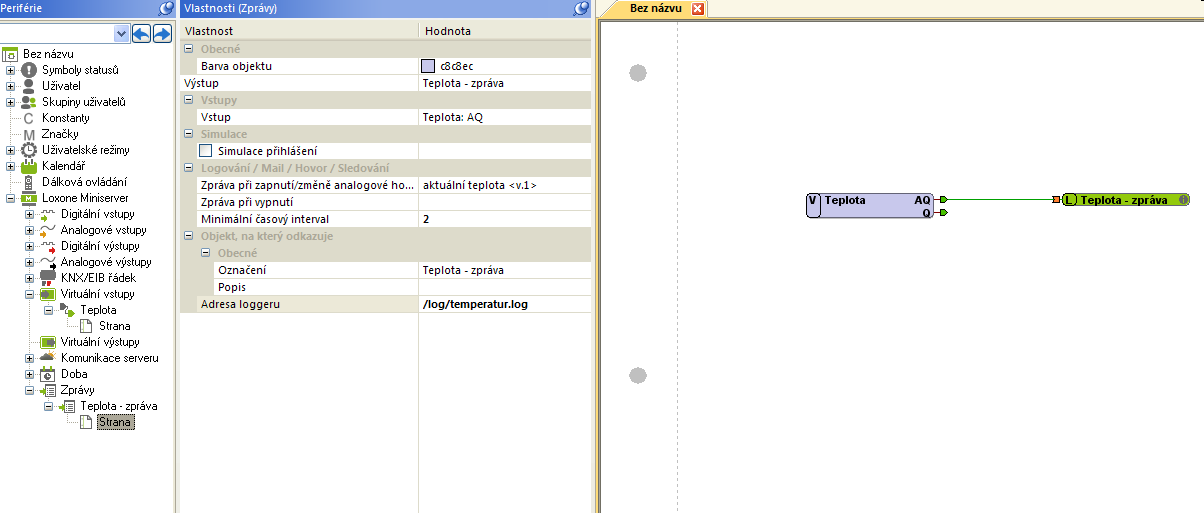The image size is (1204, 513).
Task: Select the Komunikace serveru icon
Action: (48, 358)
